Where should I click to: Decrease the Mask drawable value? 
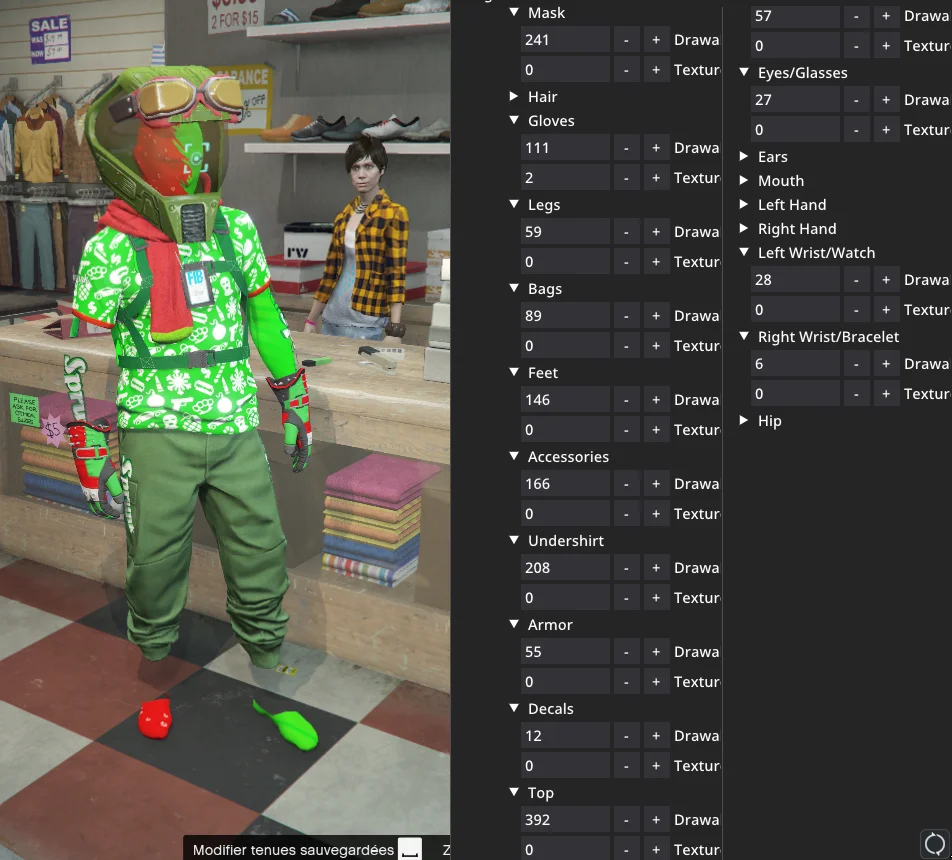coord(626,40)
